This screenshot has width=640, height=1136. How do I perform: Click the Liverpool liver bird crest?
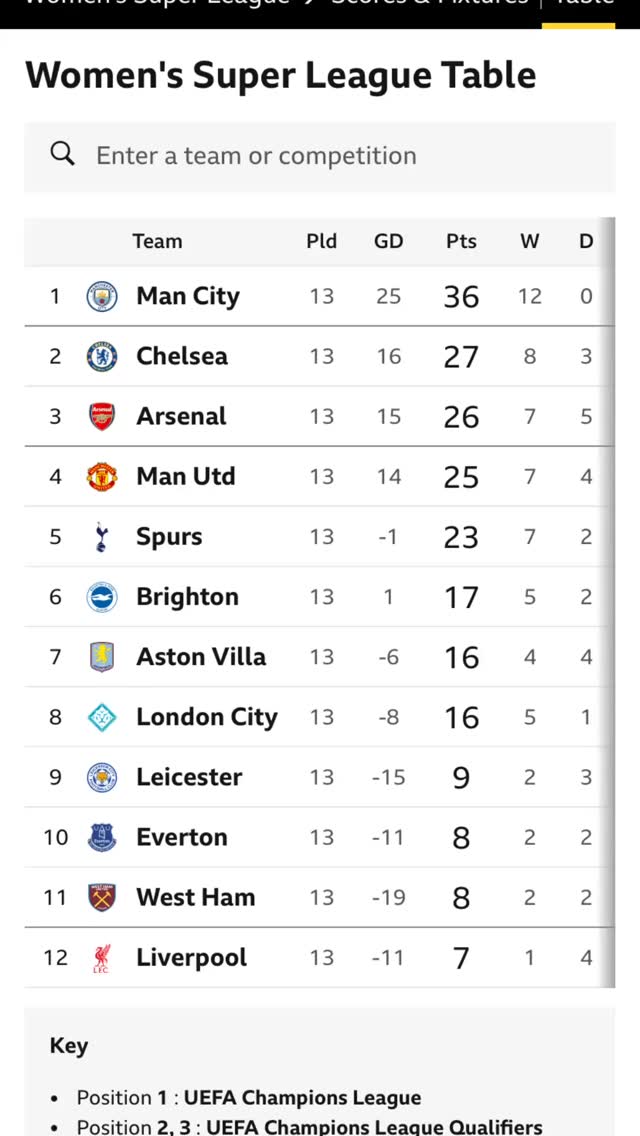[101, 957]
